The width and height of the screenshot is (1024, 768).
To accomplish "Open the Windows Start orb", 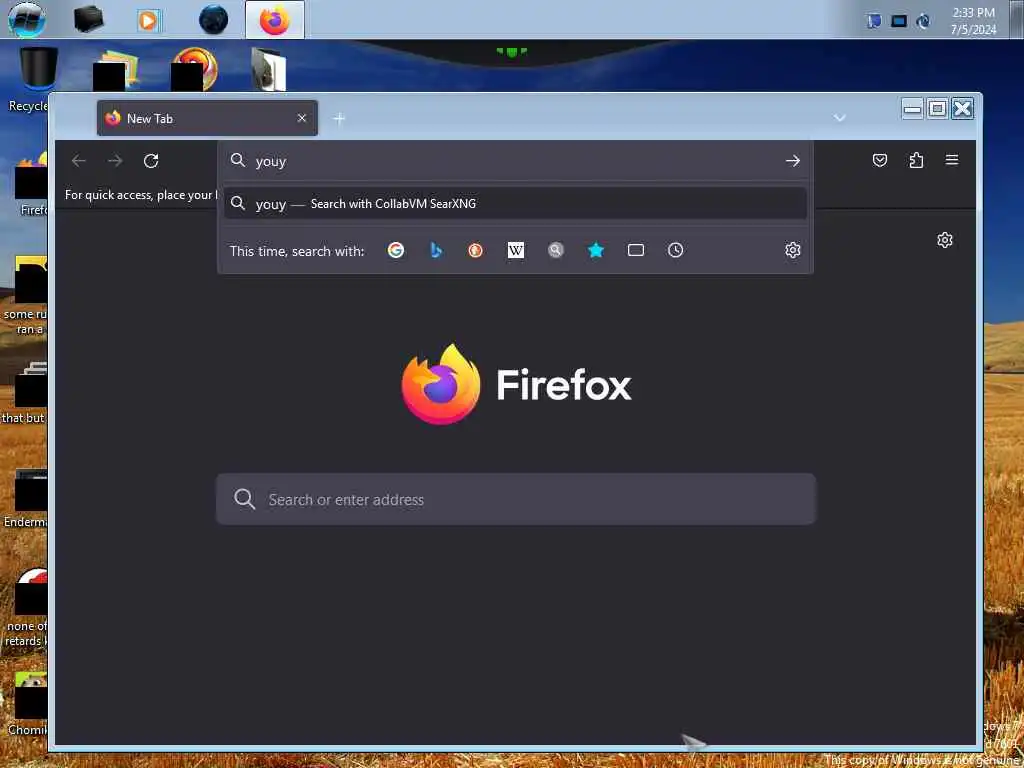I will point(27,19).
